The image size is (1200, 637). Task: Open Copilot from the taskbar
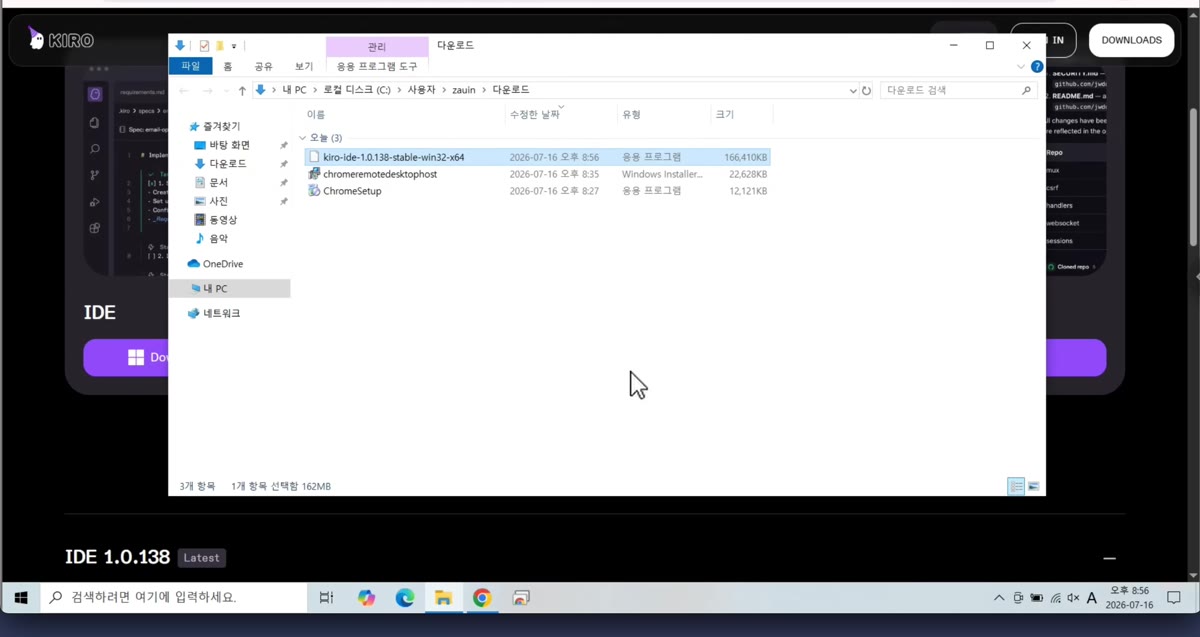click(x=366, y=598)
